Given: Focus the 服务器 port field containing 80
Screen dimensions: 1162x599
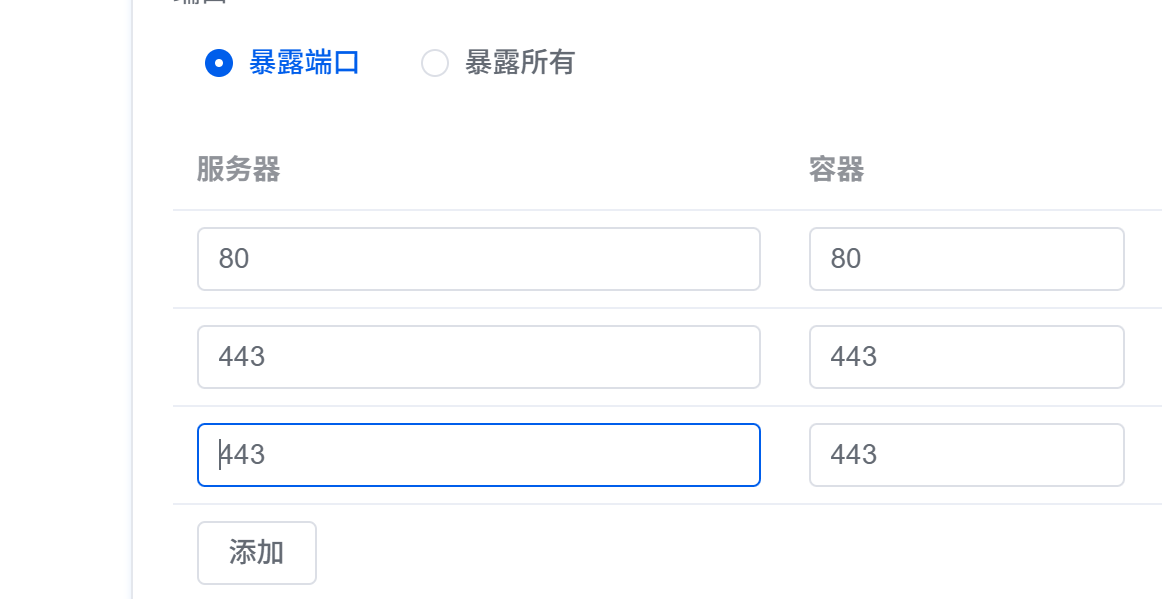Looking at the screenshot, I should 478,259.
